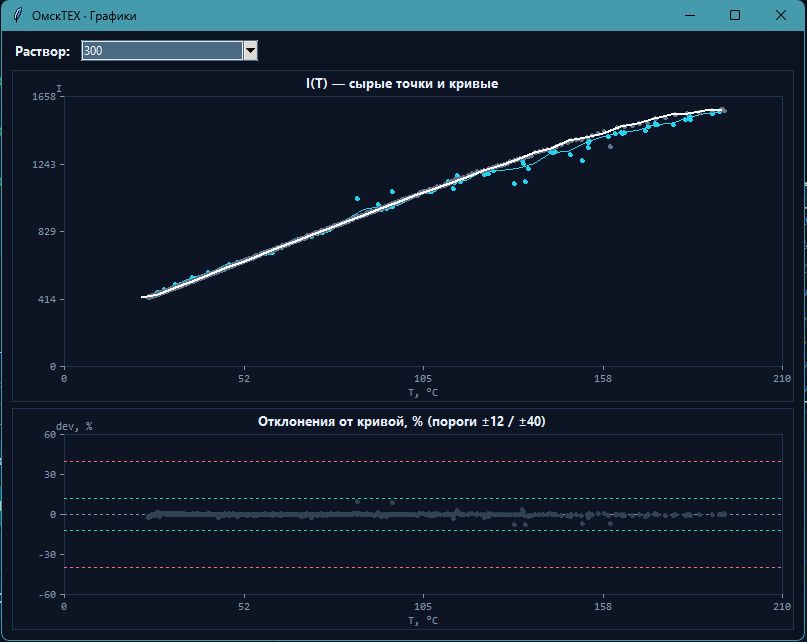The height and width of the screenshot is (642, 807).
Task: Click the "T, °C" label under the I(T) chart
Action: (x=423, y=393)
